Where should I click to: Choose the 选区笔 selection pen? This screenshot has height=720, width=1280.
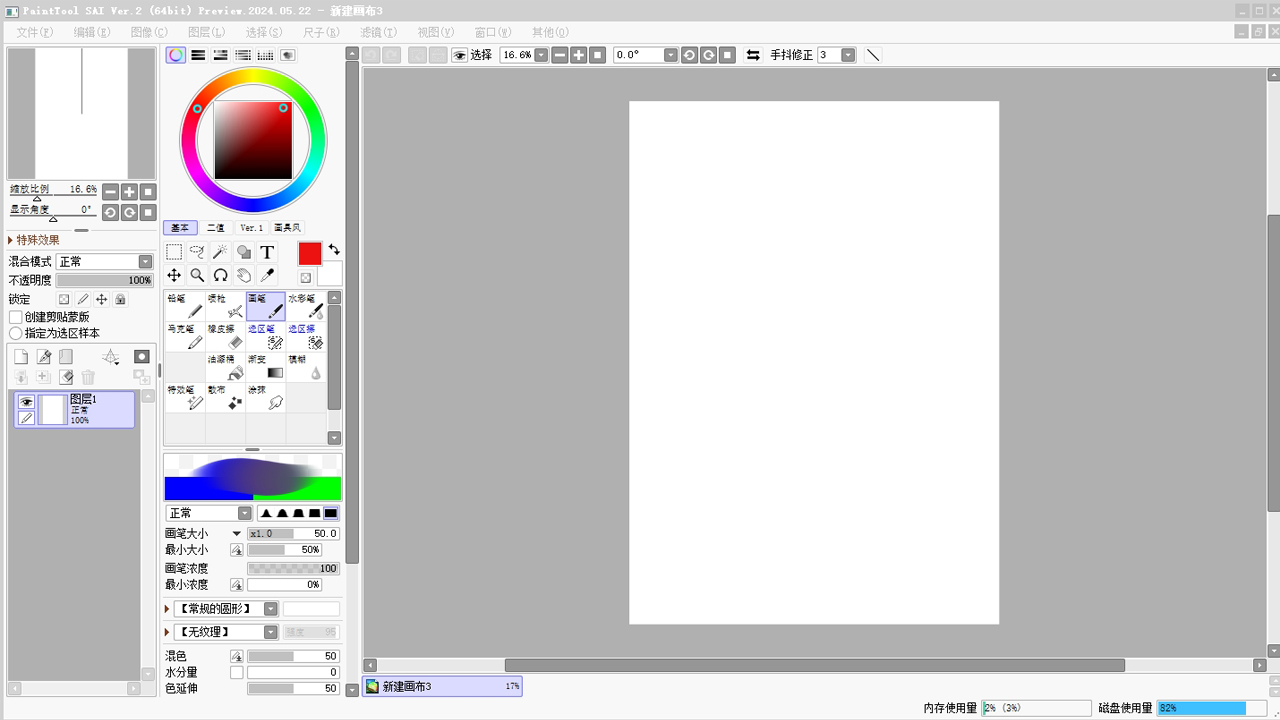(266, 336)
